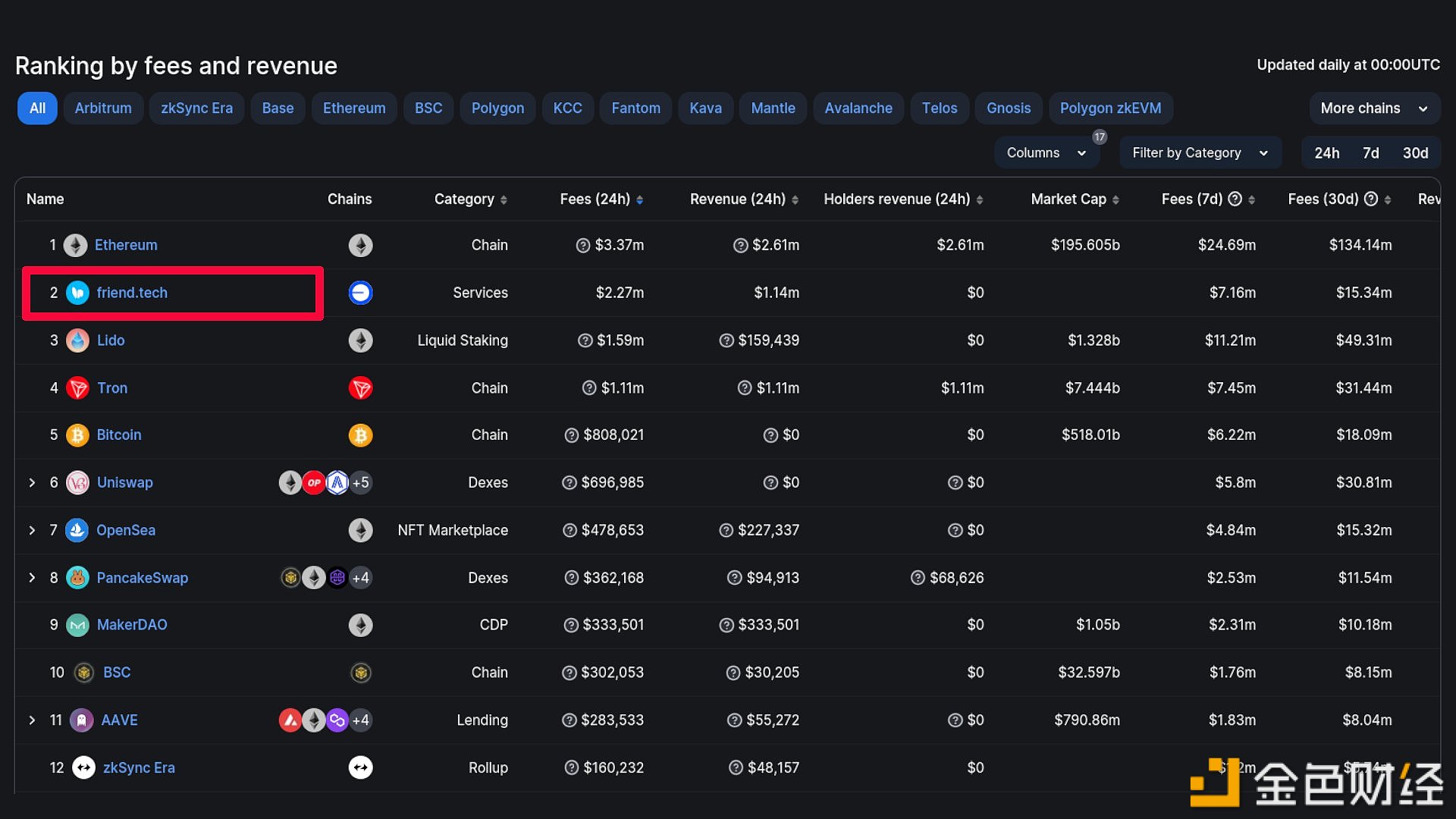1456x819 pixels.
Task: Click the Ethereum logo icon in row 1
Action: tap(75, 245)
